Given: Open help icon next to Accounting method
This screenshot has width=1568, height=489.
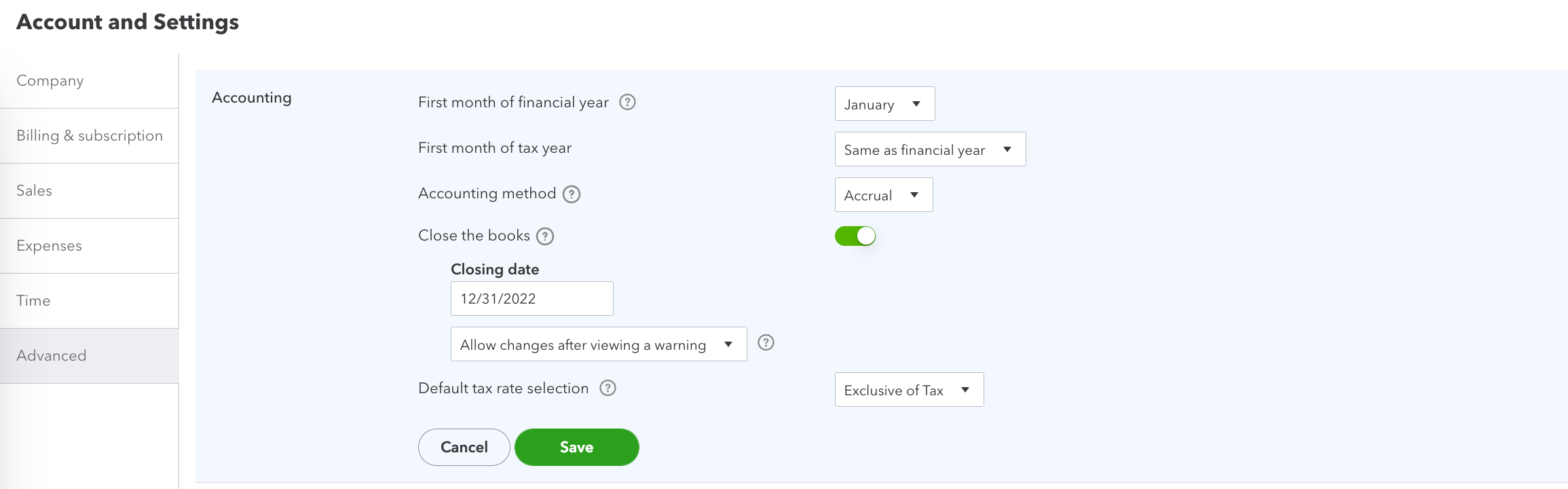Looking at the screenshot, I should coord(572,194).
